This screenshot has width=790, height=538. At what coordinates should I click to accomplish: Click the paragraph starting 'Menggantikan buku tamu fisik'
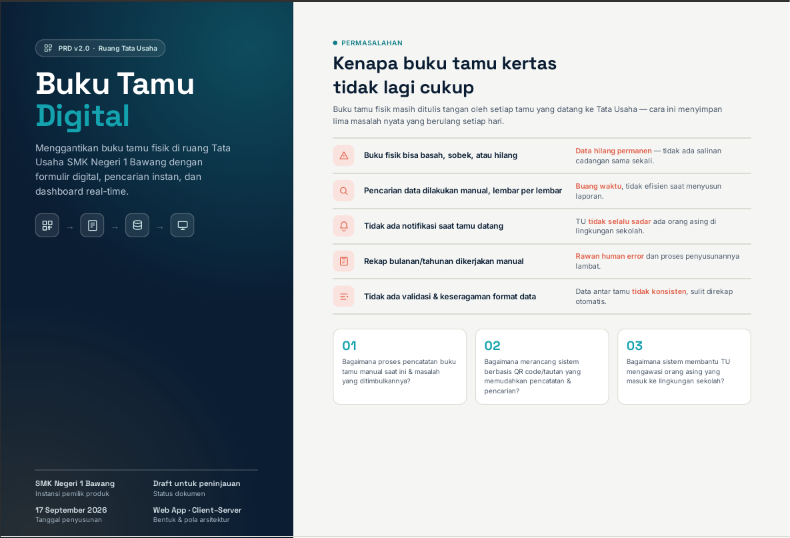point(133,170)
